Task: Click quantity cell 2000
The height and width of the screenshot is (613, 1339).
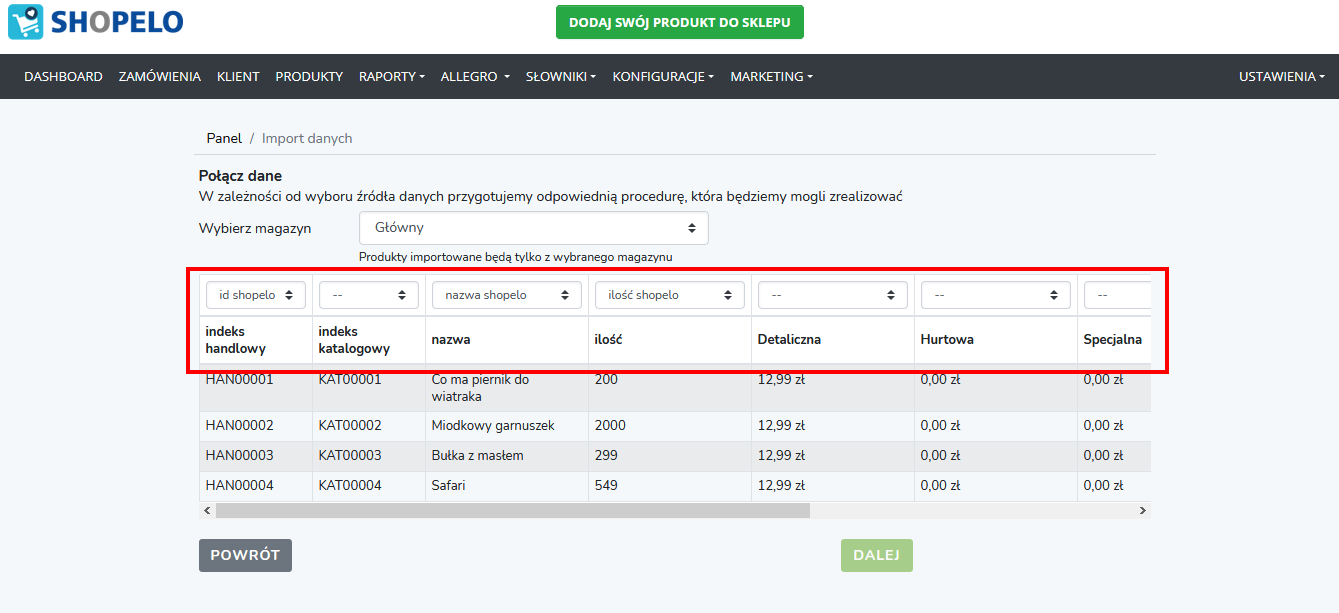Action: [670, 426]
